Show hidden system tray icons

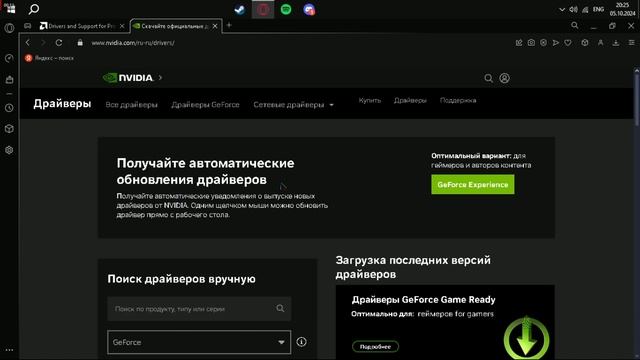(x=562, y=9)
